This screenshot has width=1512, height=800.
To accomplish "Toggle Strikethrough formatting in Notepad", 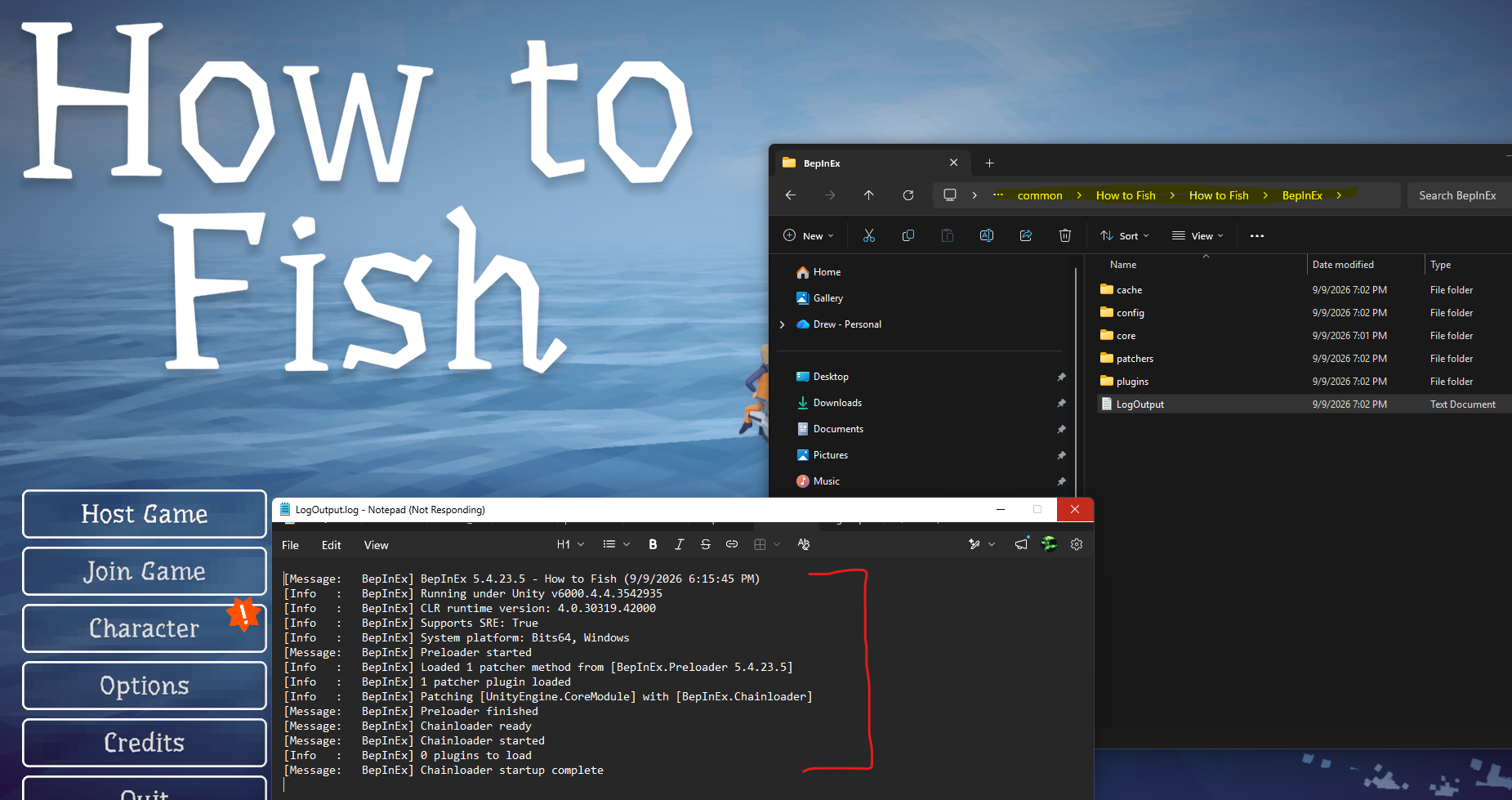I will (x=706, y=544).
